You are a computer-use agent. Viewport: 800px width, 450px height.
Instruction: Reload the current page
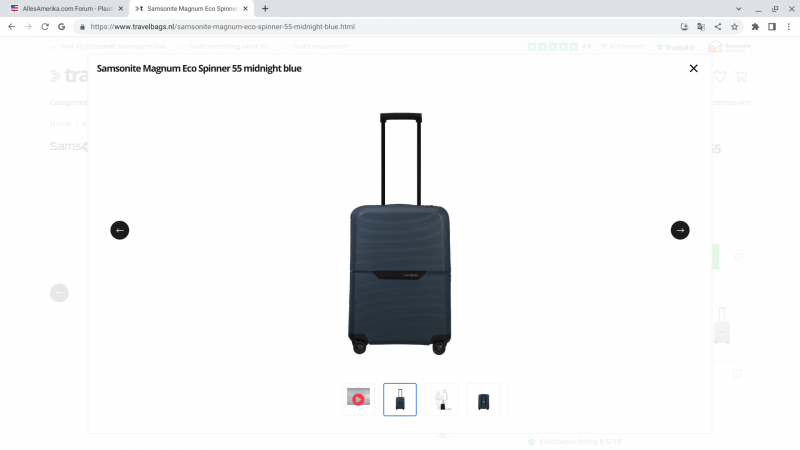(x=45, y=26)
